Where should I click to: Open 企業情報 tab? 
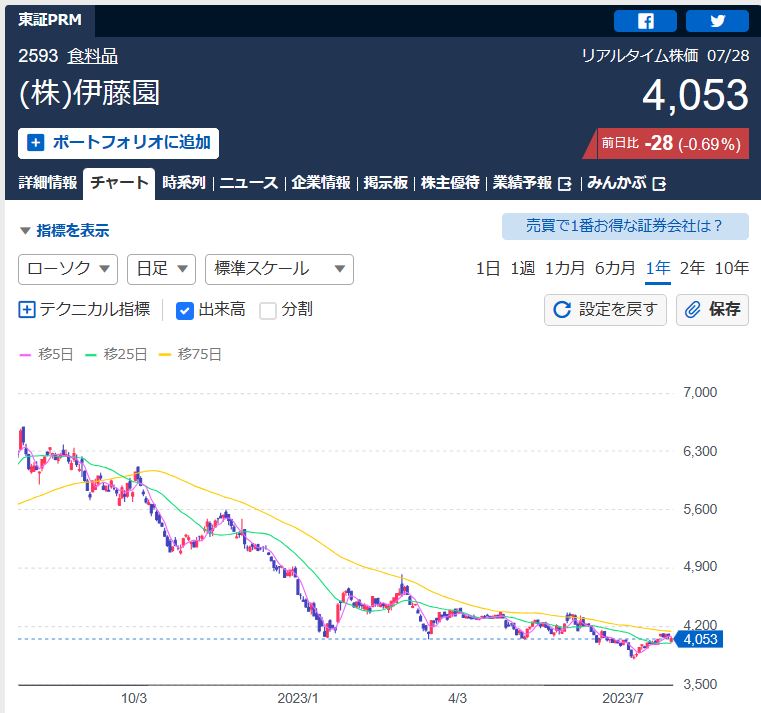pos(321,183)
